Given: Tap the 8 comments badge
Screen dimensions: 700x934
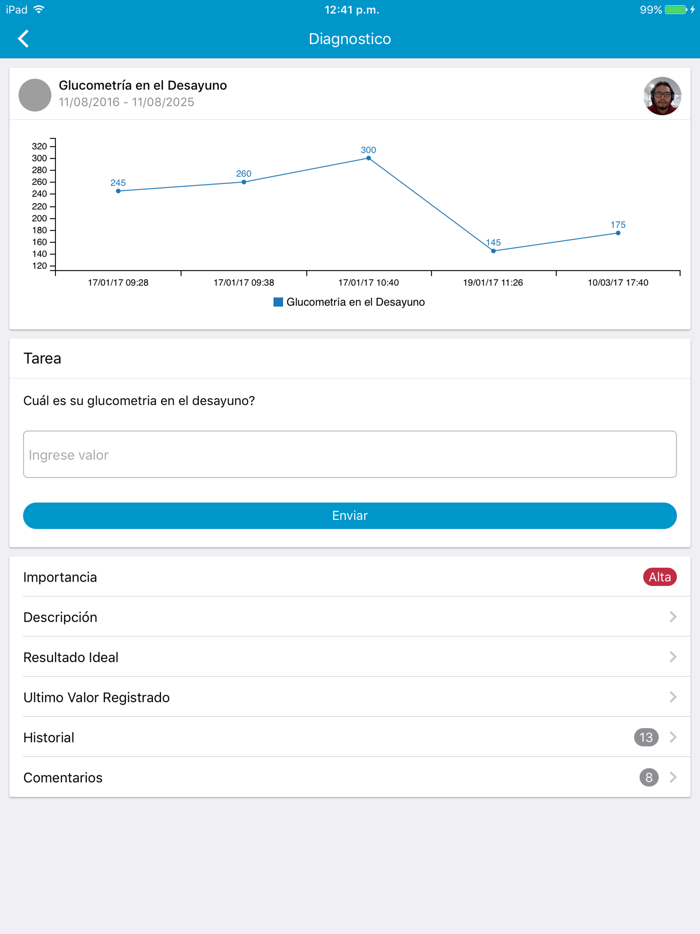Looking at the screenshot, I should click(649, 777).
